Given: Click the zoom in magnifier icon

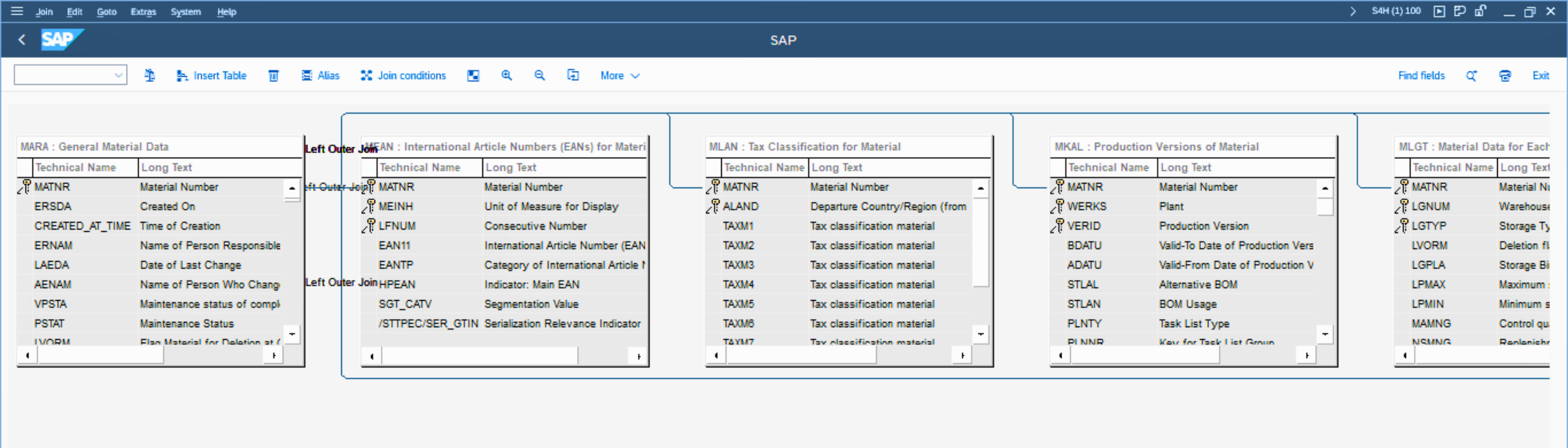Looking at the screenshot, I should 506,75.
